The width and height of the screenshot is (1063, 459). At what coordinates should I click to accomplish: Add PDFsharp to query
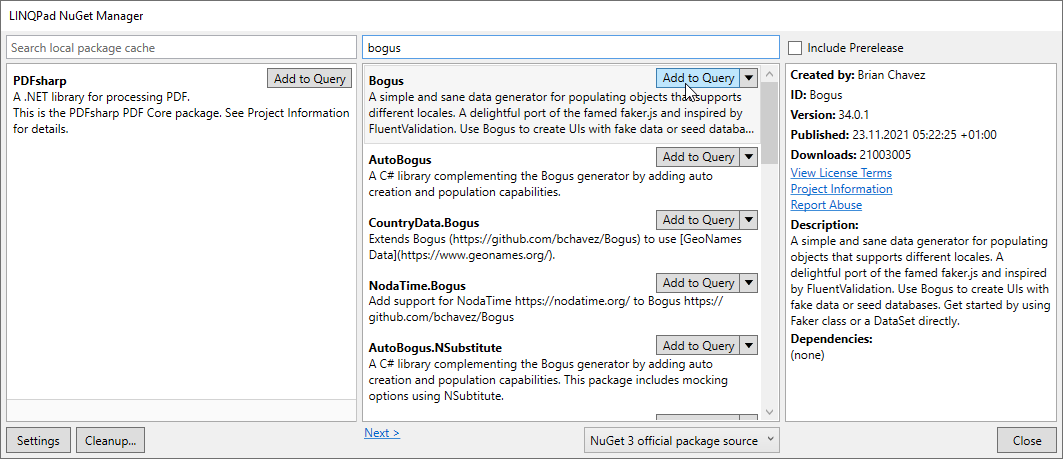pyautogui.click(x=309, y=79)
